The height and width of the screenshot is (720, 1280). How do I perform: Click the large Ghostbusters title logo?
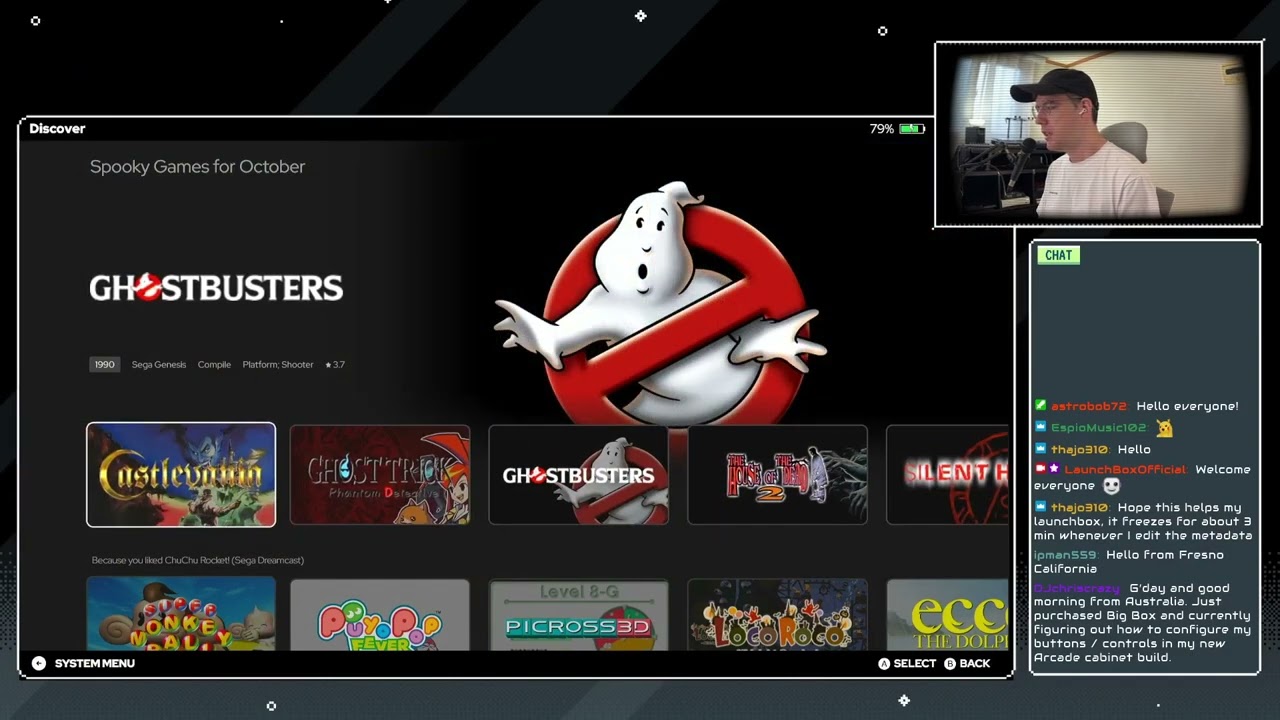pos(216,288)
